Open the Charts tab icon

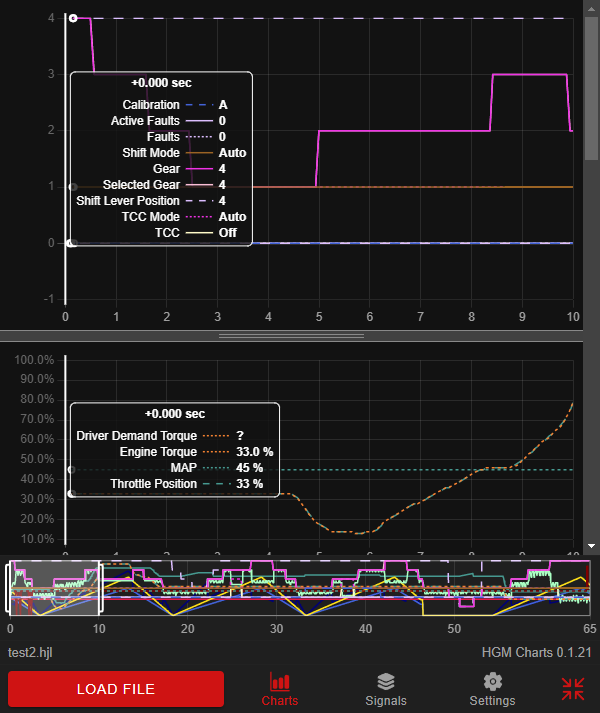tap(279, 682)
